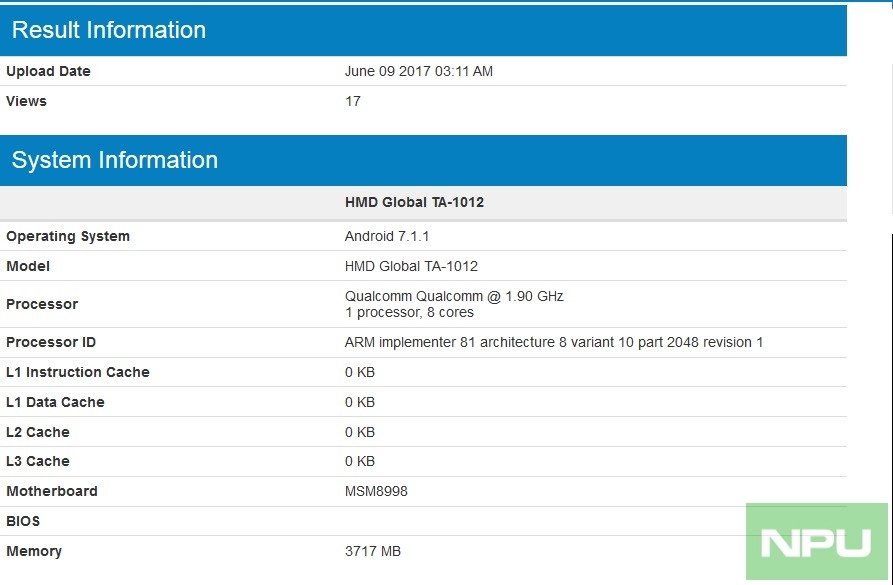Select the Memory value 3717 MB

[x=374, y=551]
